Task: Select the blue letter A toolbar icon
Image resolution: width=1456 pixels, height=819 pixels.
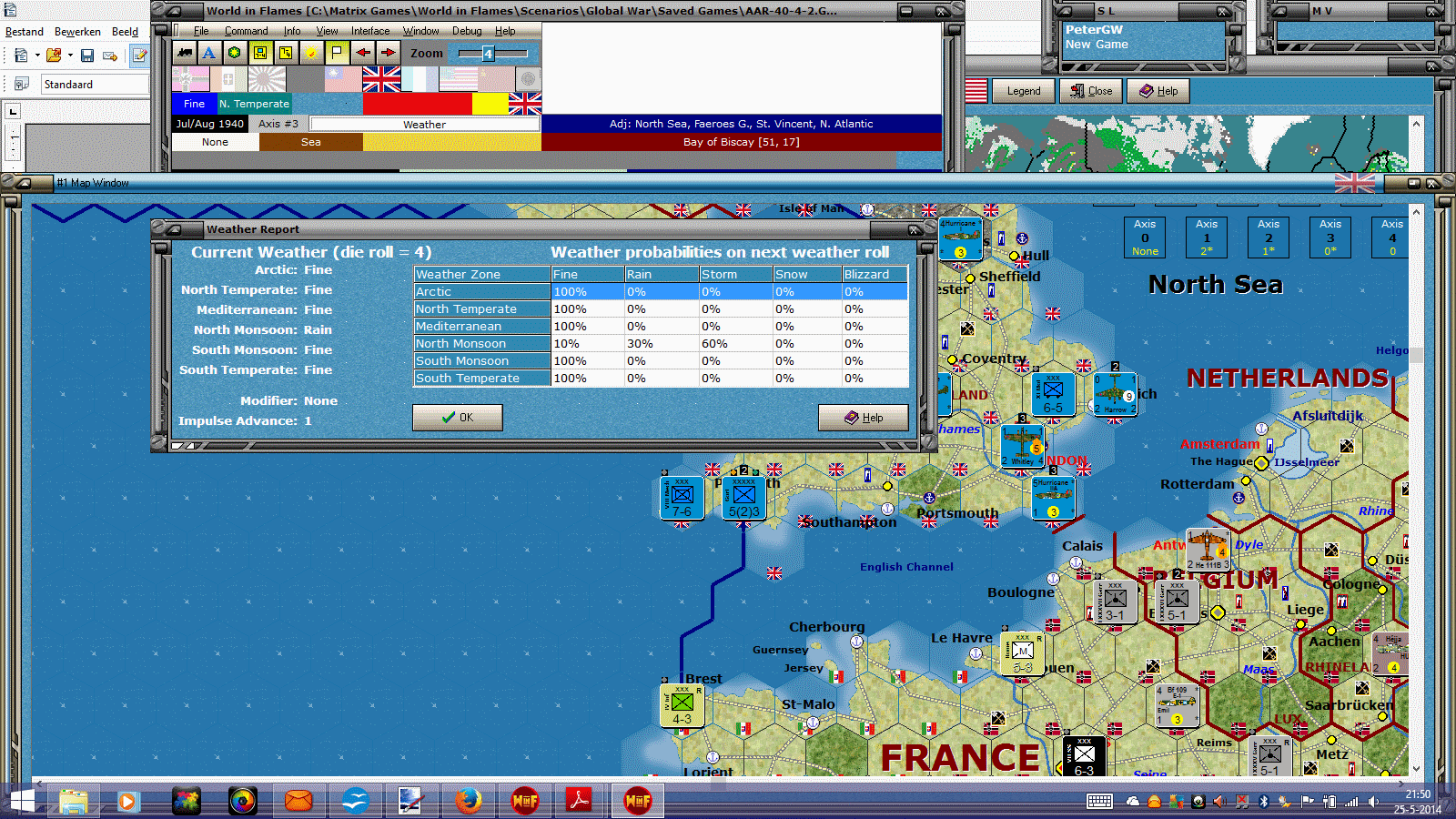Action: coord(209,53)
